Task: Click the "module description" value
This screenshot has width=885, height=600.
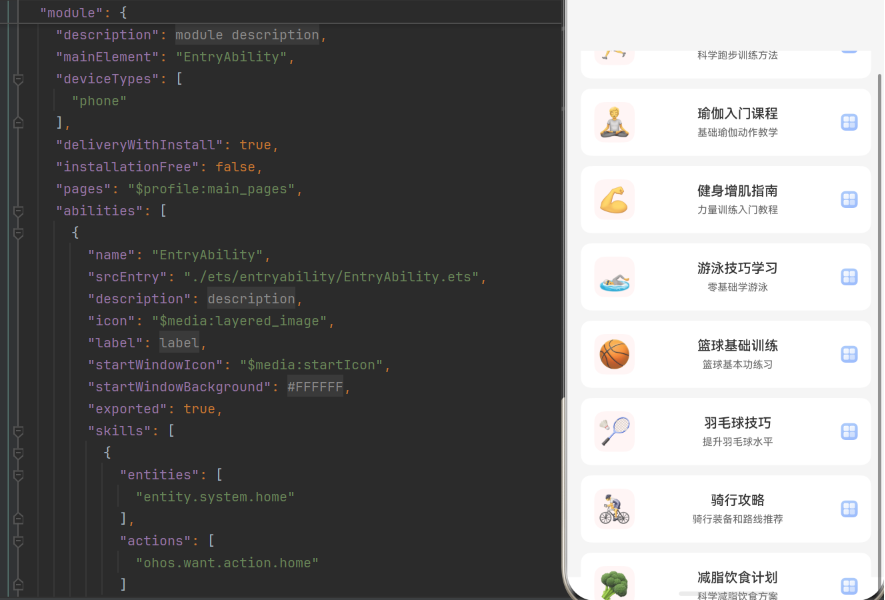Action: point(247,35)
